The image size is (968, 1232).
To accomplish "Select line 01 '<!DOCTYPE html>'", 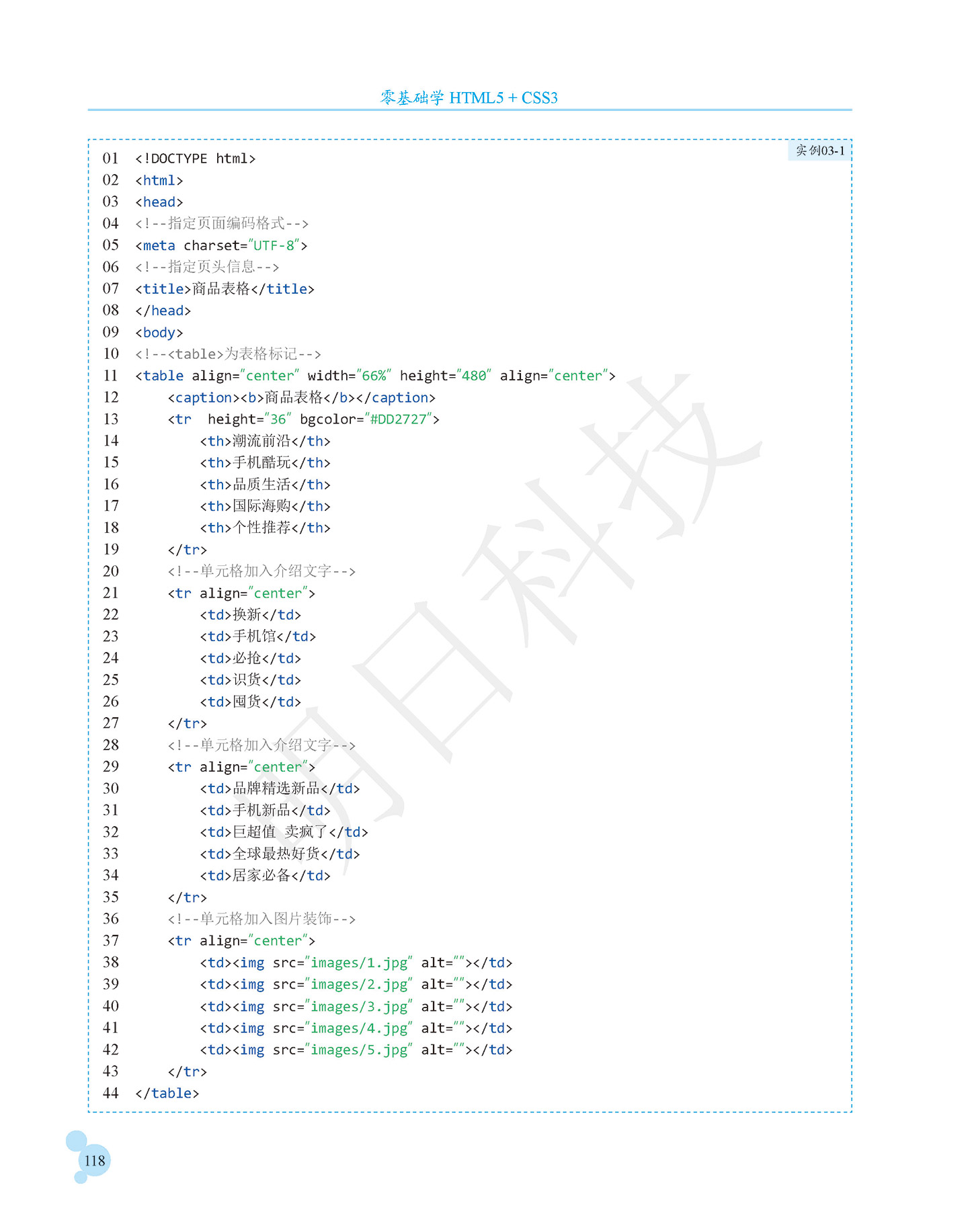I will pyautogui.click(x=195, y=159).
